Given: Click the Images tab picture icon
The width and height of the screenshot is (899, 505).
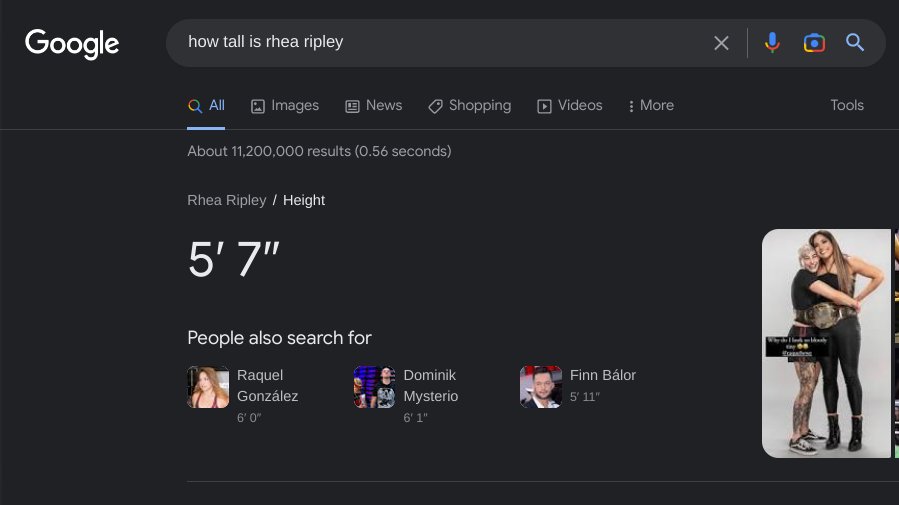Looking at the screenshot, I should 258,106.
